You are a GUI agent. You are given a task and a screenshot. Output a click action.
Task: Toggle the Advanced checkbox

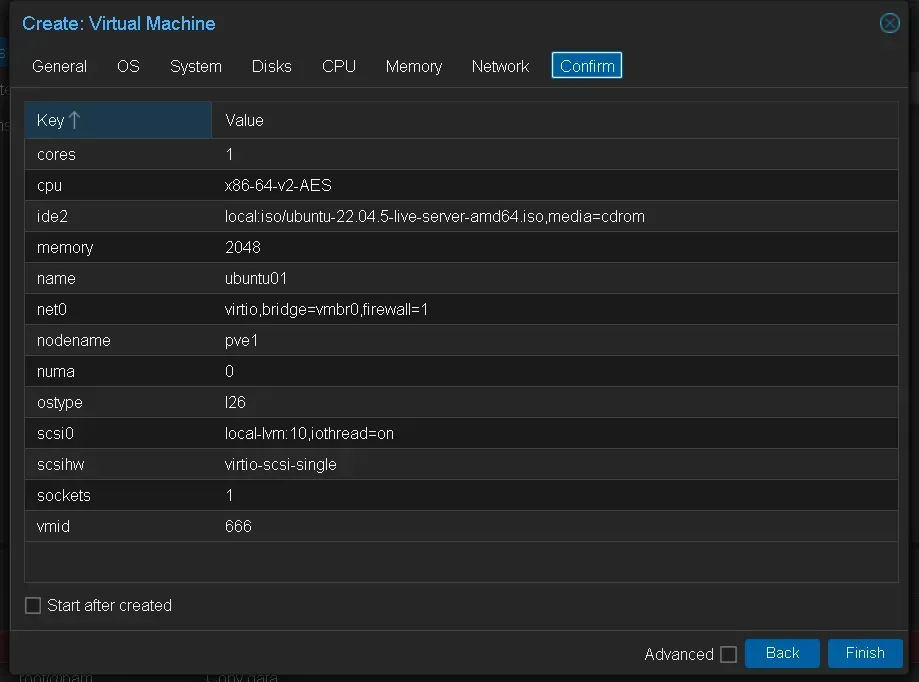(728, 654)
